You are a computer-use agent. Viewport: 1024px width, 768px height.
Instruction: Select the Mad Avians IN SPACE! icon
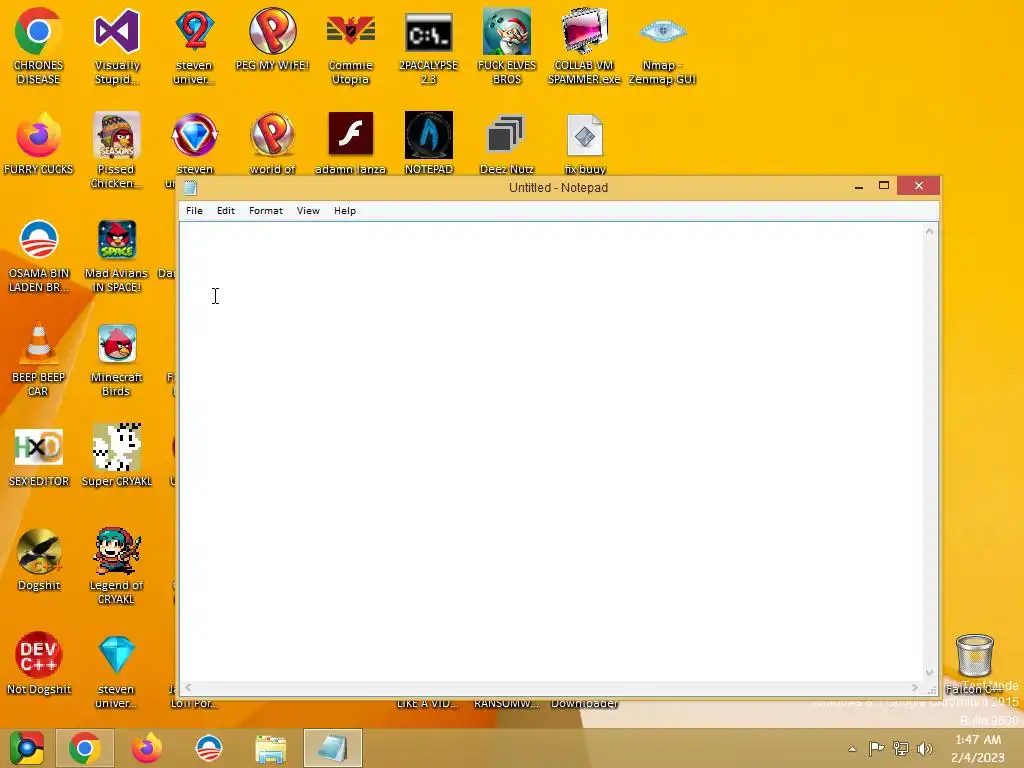pyautogui.click(x=116, y=255)
